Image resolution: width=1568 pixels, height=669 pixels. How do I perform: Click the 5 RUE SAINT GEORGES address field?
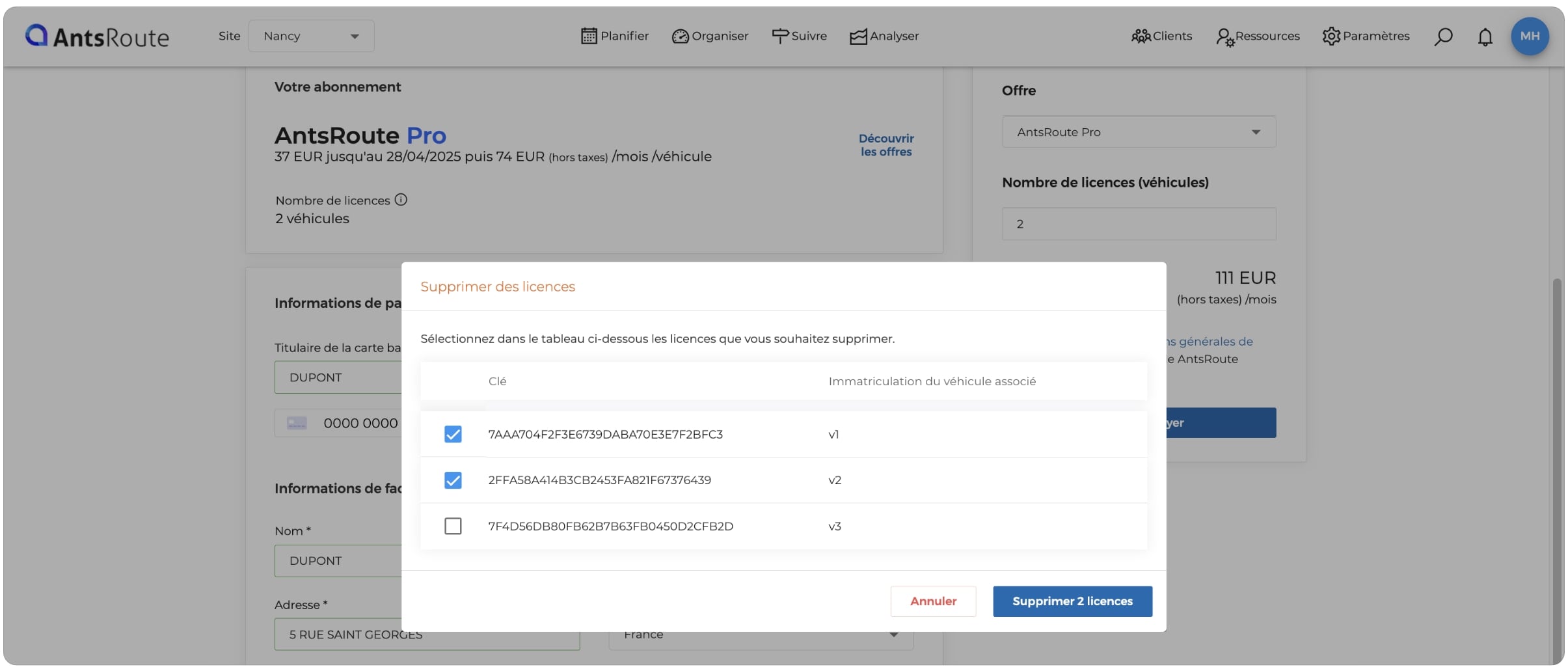pos(427,635)
